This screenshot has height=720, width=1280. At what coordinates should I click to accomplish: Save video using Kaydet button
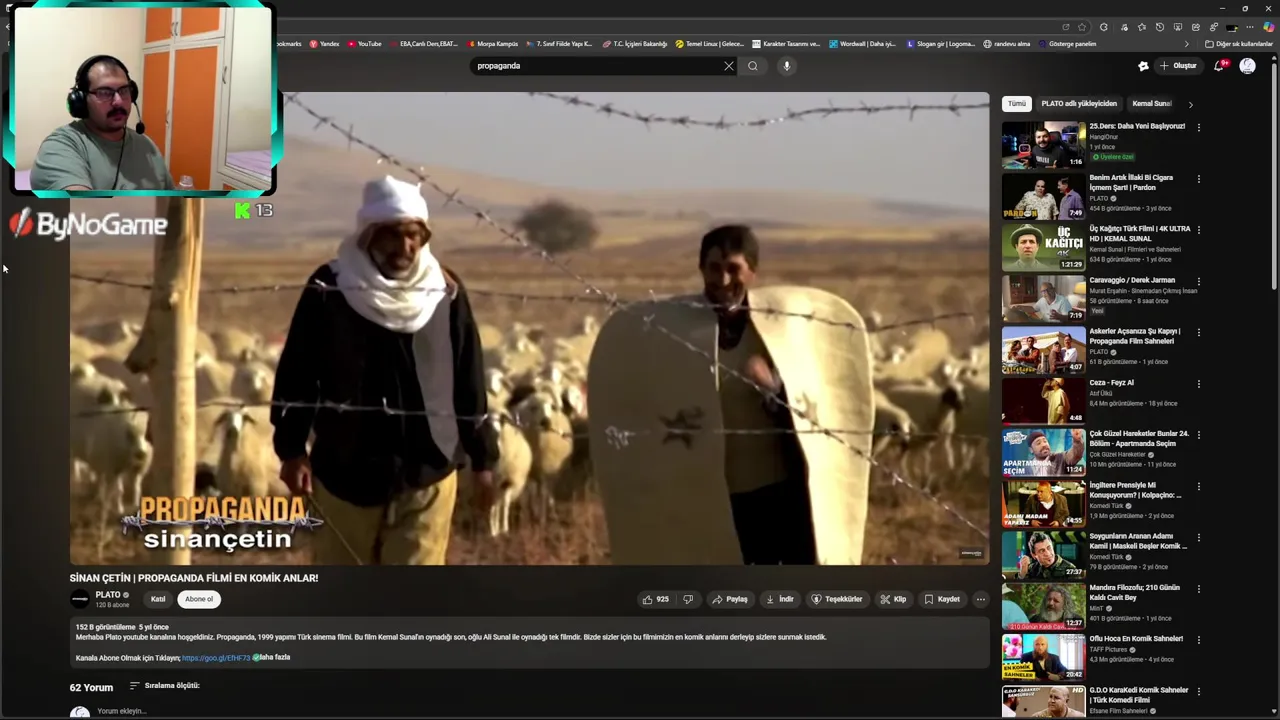(x=942, y=599)
